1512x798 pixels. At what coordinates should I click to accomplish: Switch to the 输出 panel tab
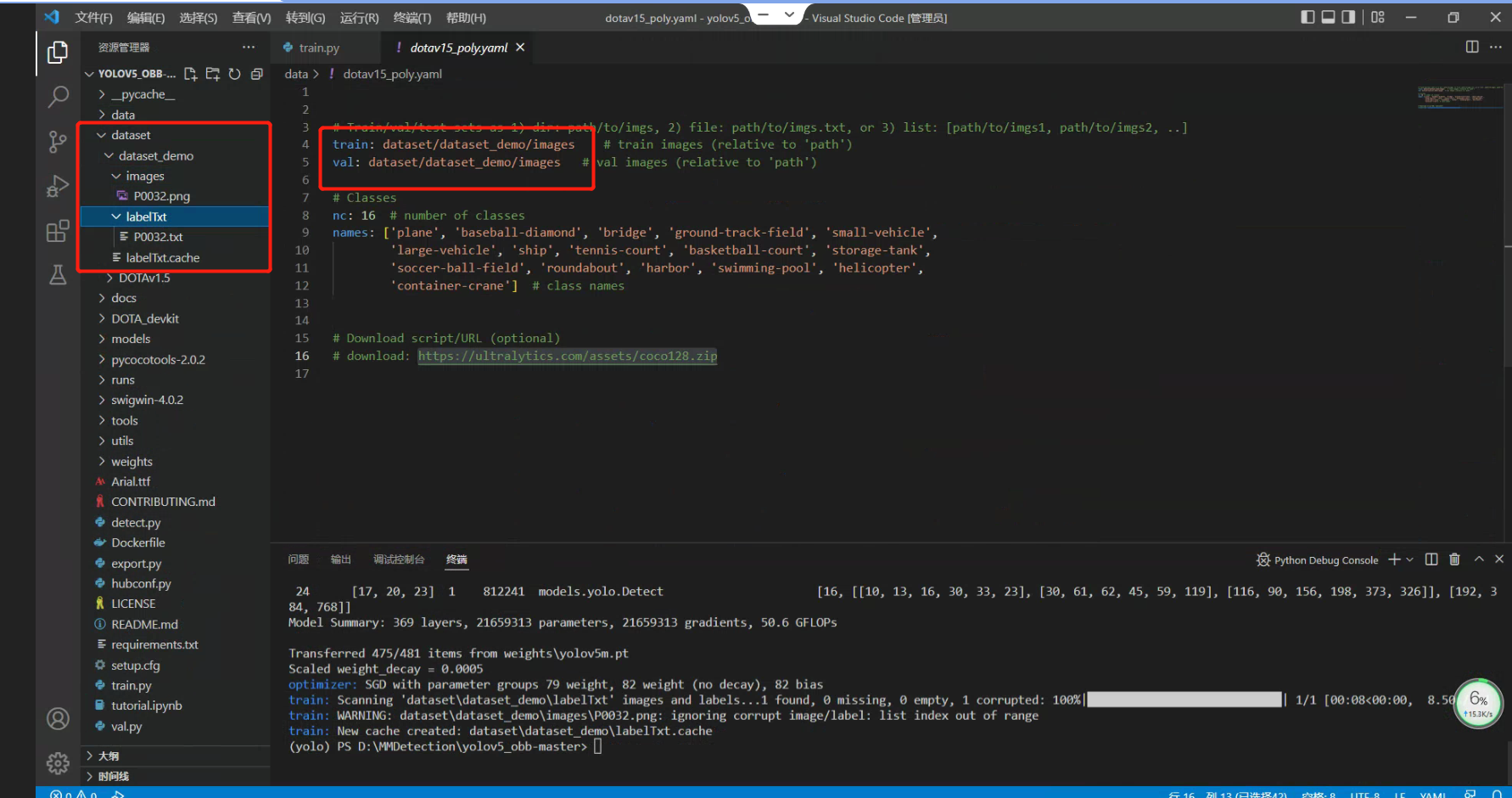pos(340,559)
